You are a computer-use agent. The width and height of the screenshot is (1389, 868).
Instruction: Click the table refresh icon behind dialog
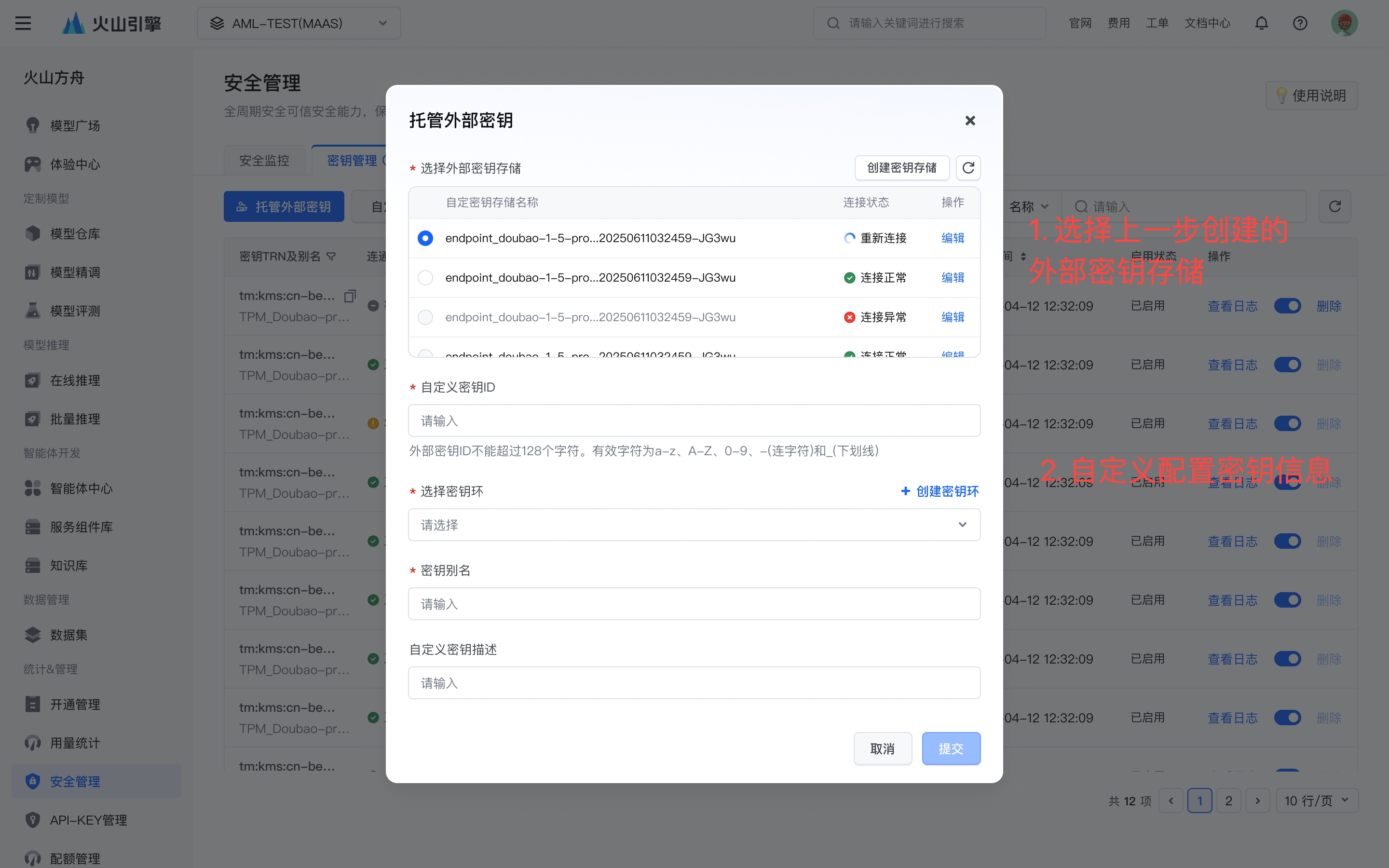click(x=1335, y=206)
